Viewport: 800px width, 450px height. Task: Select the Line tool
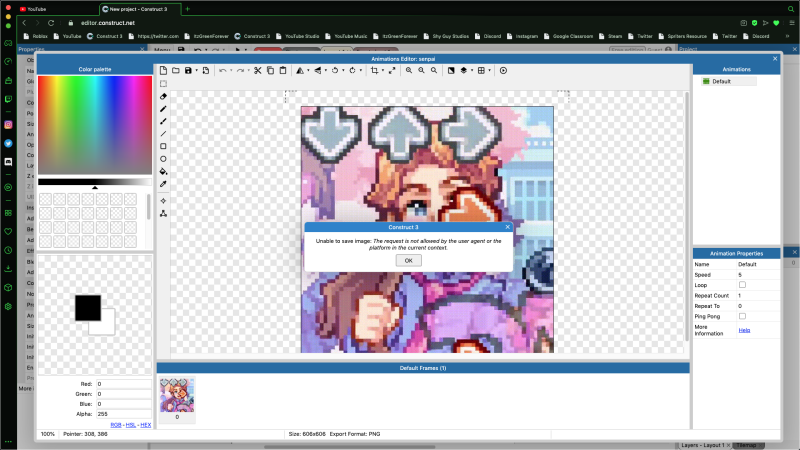[x=163, y=134]
